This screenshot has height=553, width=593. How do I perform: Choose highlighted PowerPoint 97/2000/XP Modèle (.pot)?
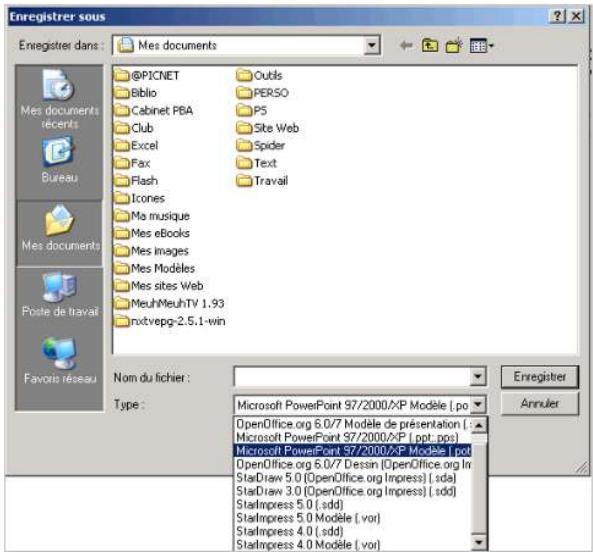(x=353, y=451)
